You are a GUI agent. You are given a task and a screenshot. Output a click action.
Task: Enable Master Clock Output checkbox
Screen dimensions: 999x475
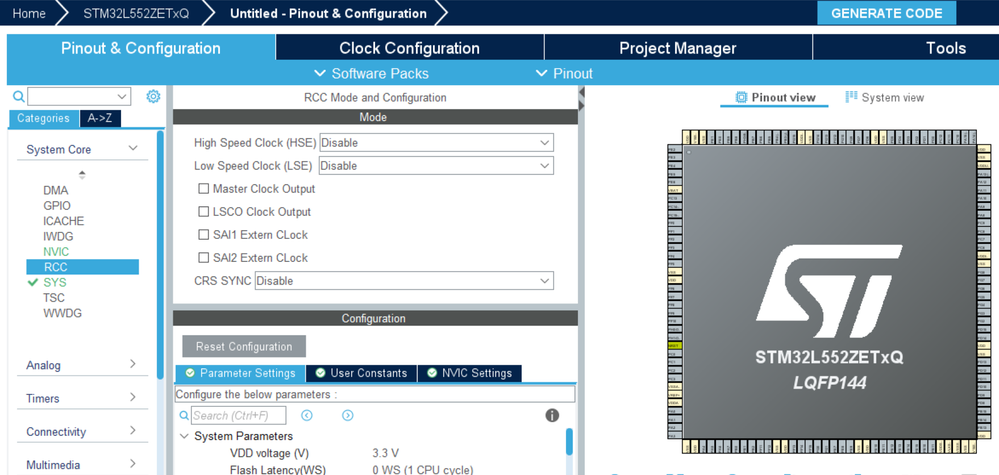coord(203,188)
